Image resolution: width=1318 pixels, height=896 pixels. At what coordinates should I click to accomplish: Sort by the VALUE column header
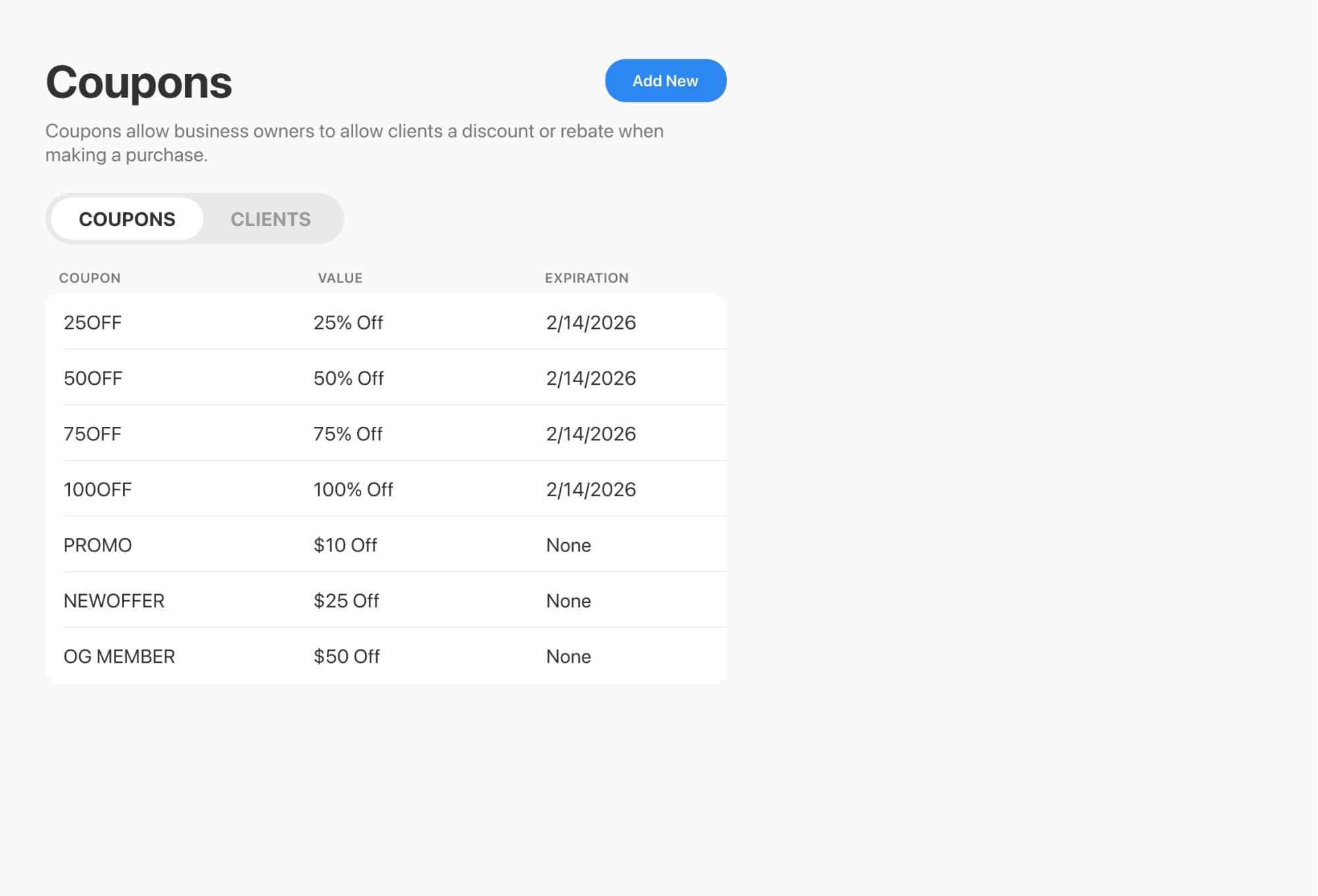pos(339,277)
